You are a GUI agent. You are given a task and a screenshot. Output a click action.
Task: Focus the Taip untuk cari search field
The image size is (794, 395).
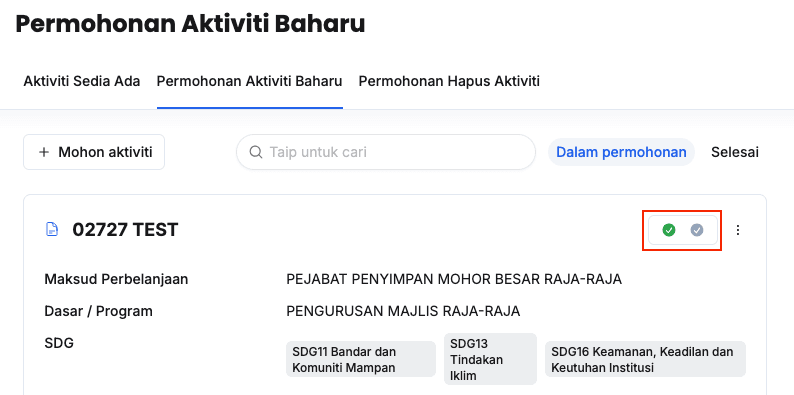386,152
